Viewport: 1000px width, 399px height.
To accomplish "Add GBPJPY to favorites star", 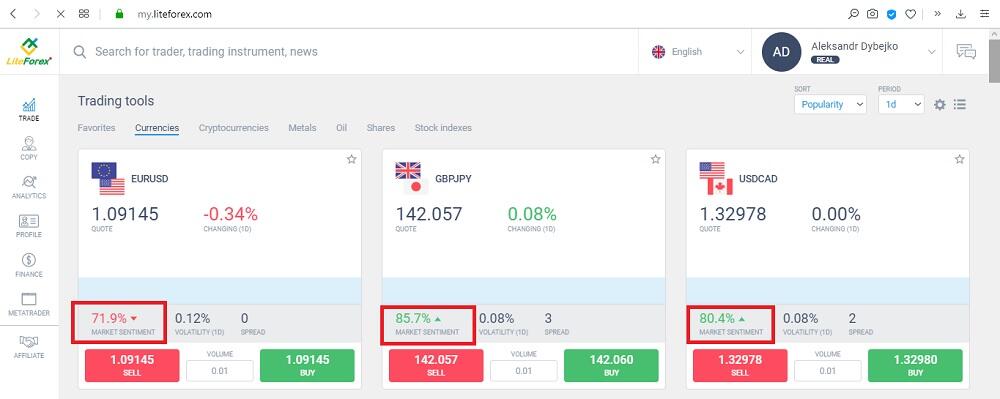I will click(656, 159).
